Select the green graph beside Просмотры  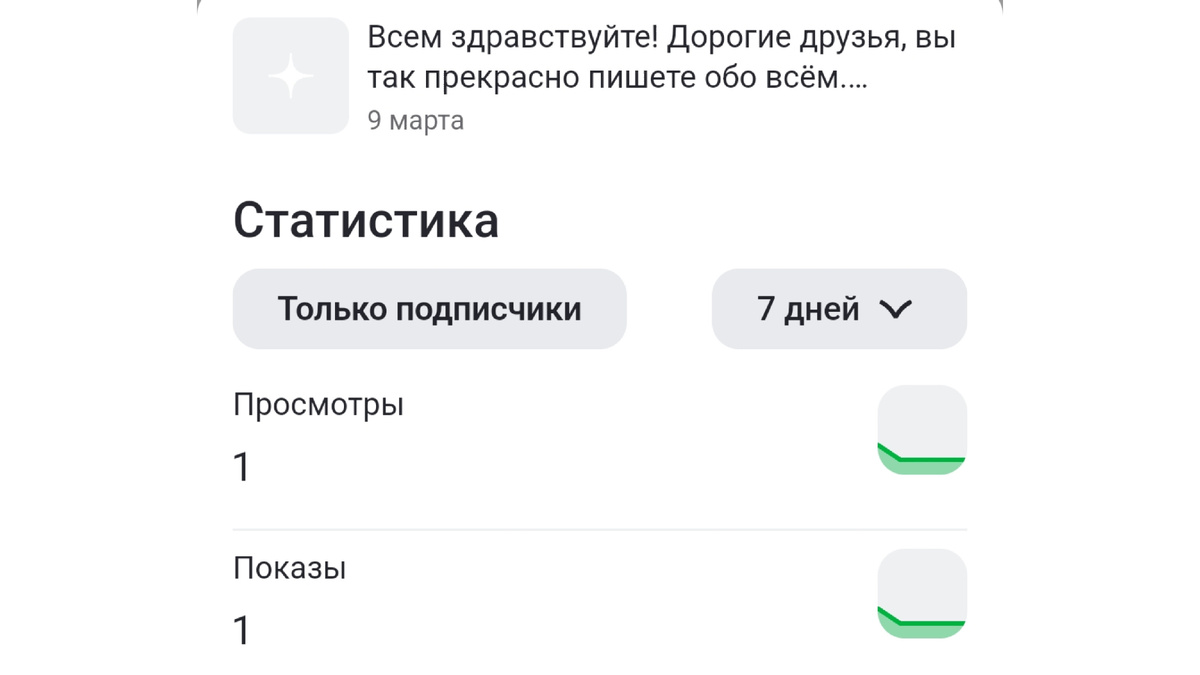point(922,428)
